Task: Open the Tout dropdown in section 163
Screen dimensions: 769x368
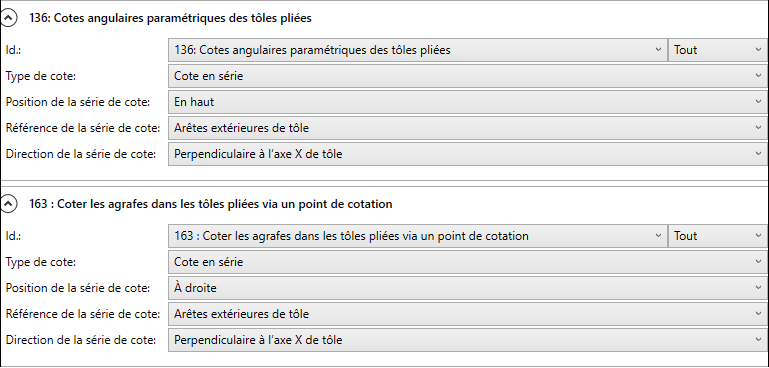Action: pos(718,236)
